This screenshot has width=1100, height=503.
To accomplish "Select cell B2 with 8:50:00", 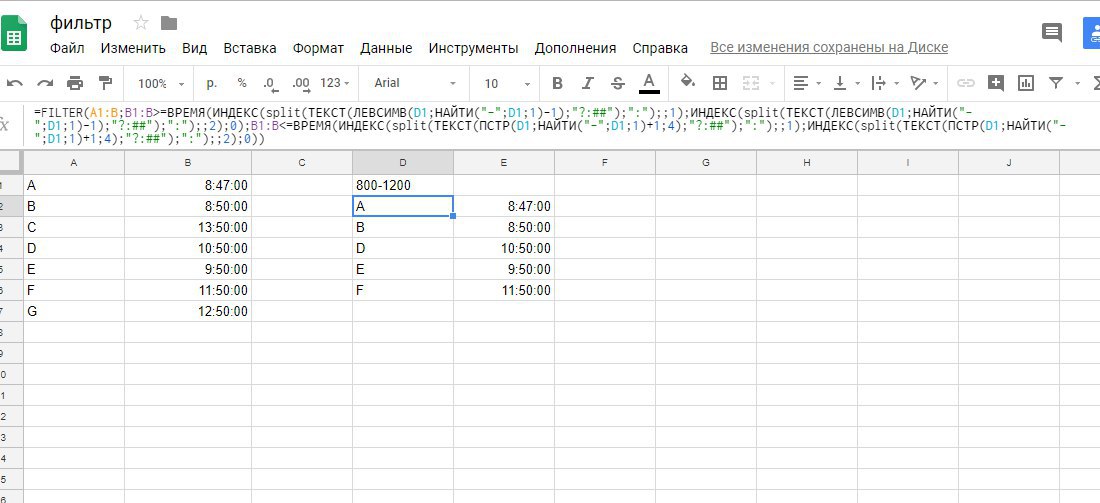I will (x=188, y=206).
